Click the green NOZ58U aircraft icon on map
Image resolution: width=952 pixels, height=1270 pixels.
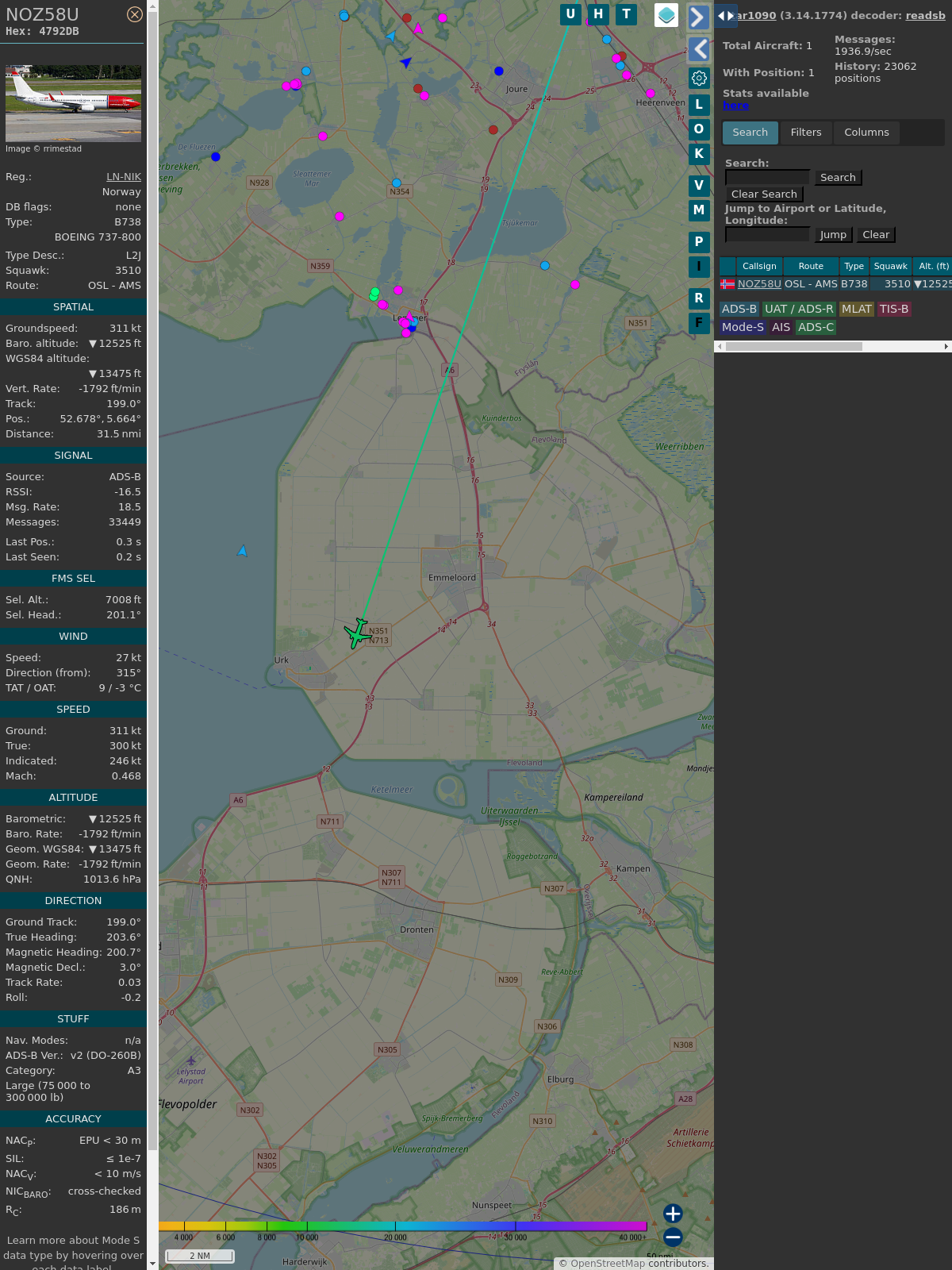358,633
